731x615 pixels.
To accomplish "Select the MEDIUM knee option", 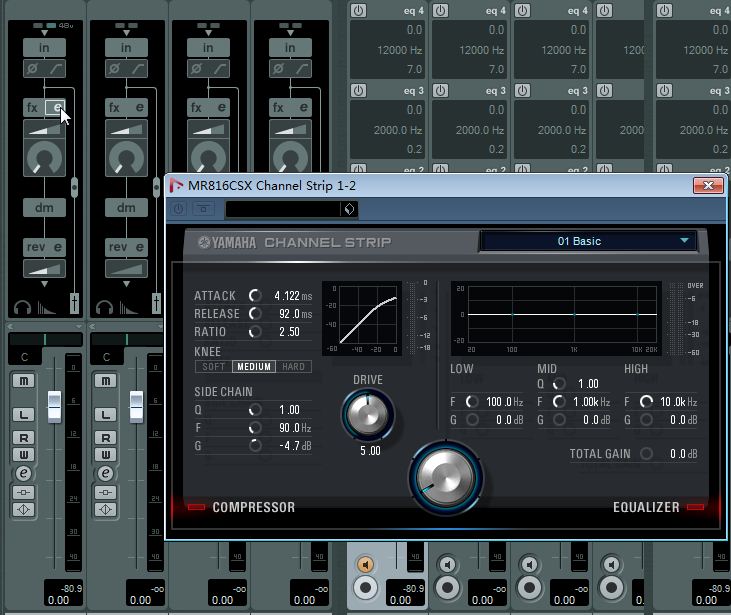I will [x=254, y=367].
